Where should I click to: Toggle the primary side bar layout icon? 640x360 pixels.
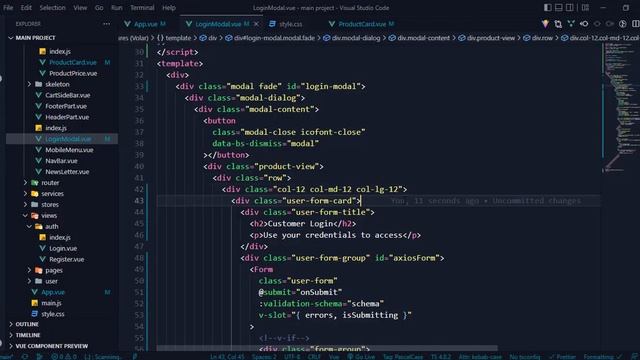[x=548, y=7]
